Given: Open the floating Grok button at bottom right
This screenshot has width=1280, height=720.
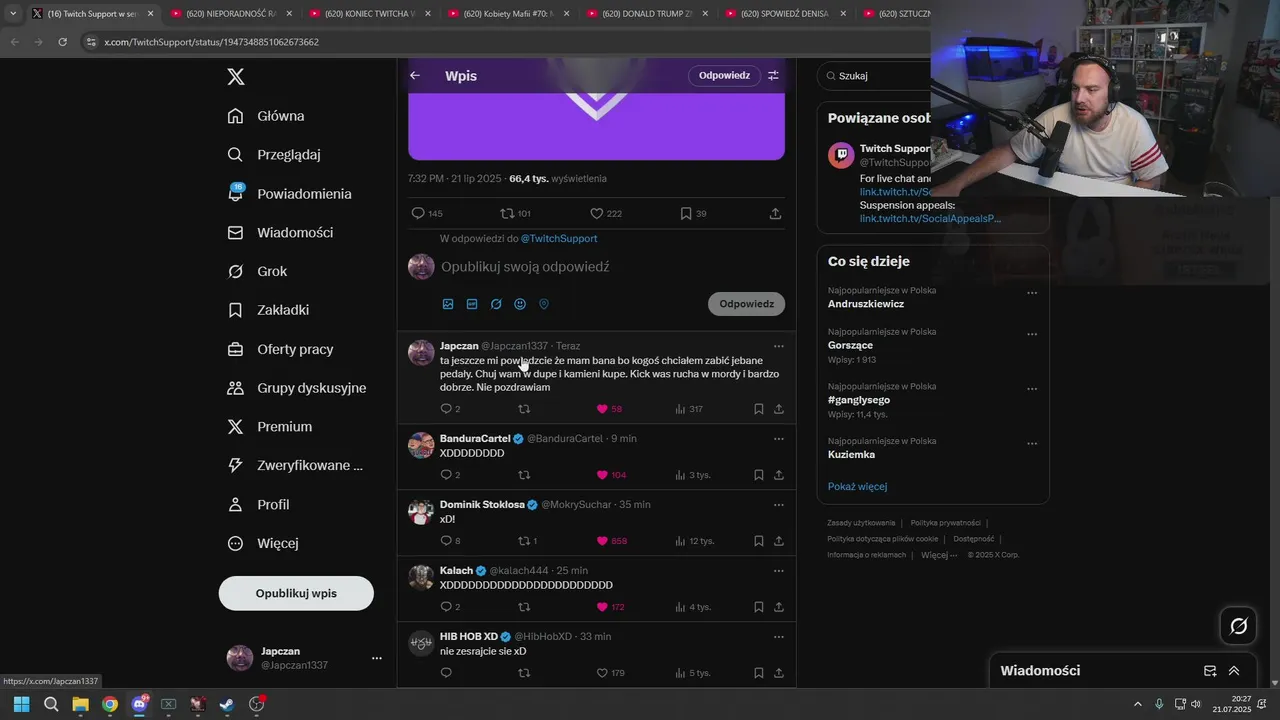Looking at the screenshot, I should (x=1239, y=626).
